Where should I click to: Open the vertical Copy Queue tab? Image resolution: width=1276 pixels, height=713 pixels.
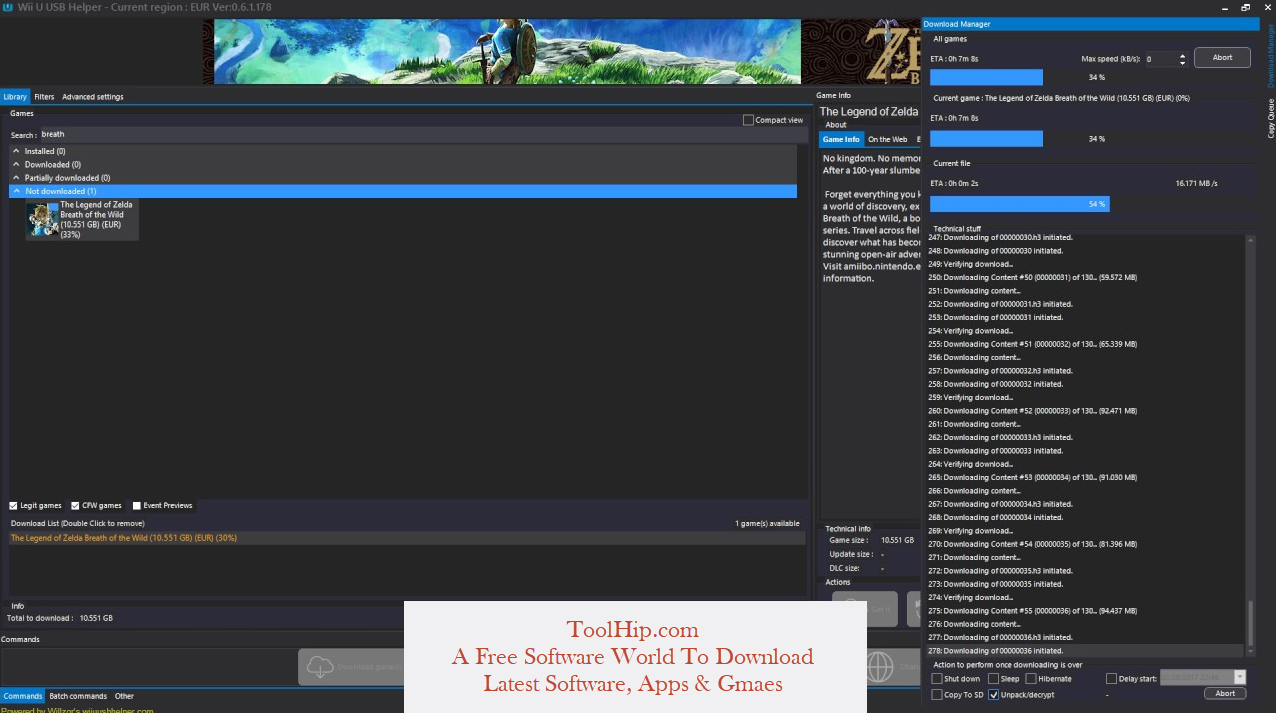point(1270,118)
